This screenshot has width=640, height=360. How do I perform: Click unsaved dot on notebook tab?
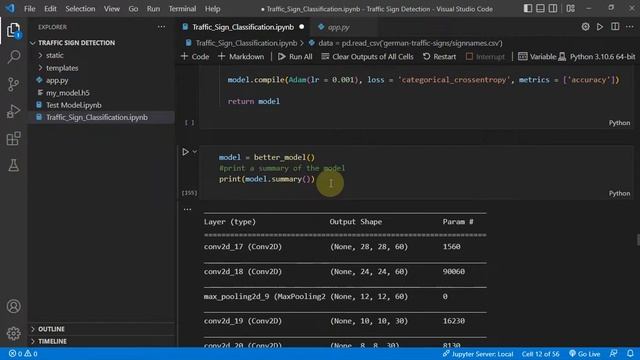tap(302, 27)
